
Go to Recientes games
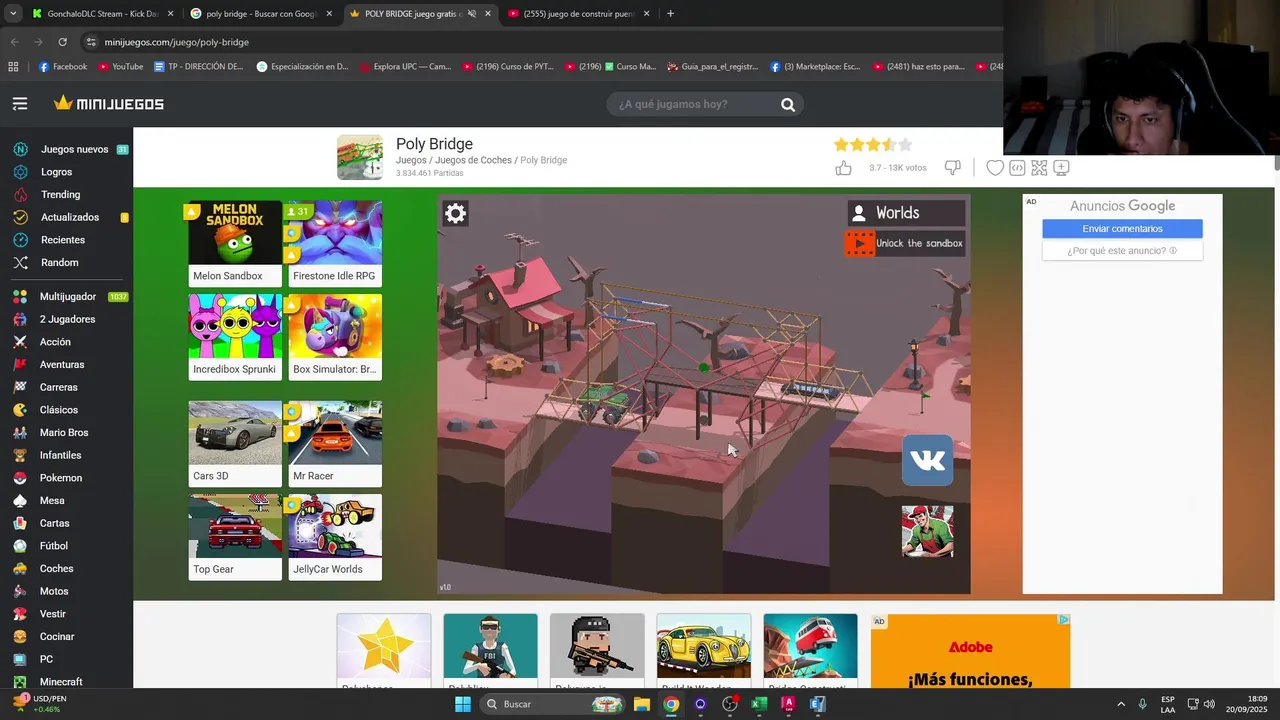point(63,240)
